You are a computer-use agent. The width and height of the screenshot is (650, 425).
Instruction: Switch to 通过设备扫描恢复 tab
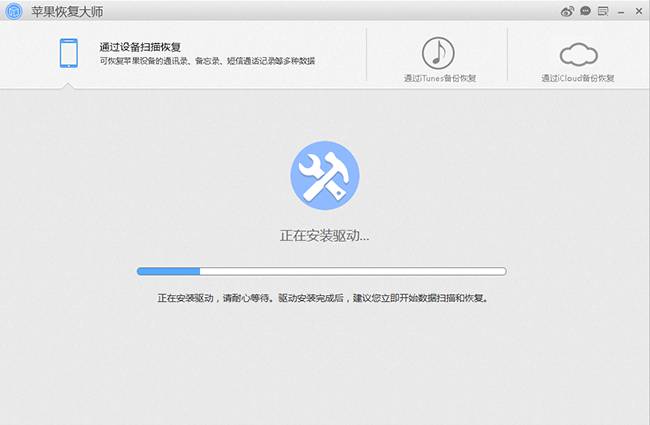coord(140,46)
